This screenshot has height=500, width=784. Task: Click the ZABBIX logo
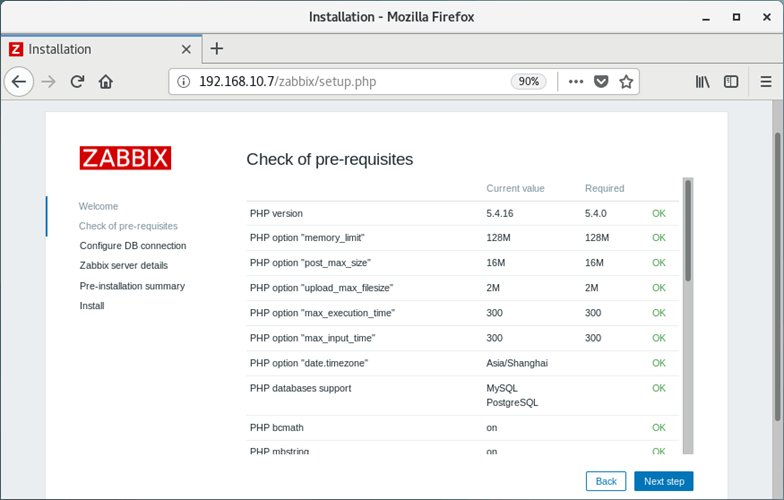coord(125,158)
